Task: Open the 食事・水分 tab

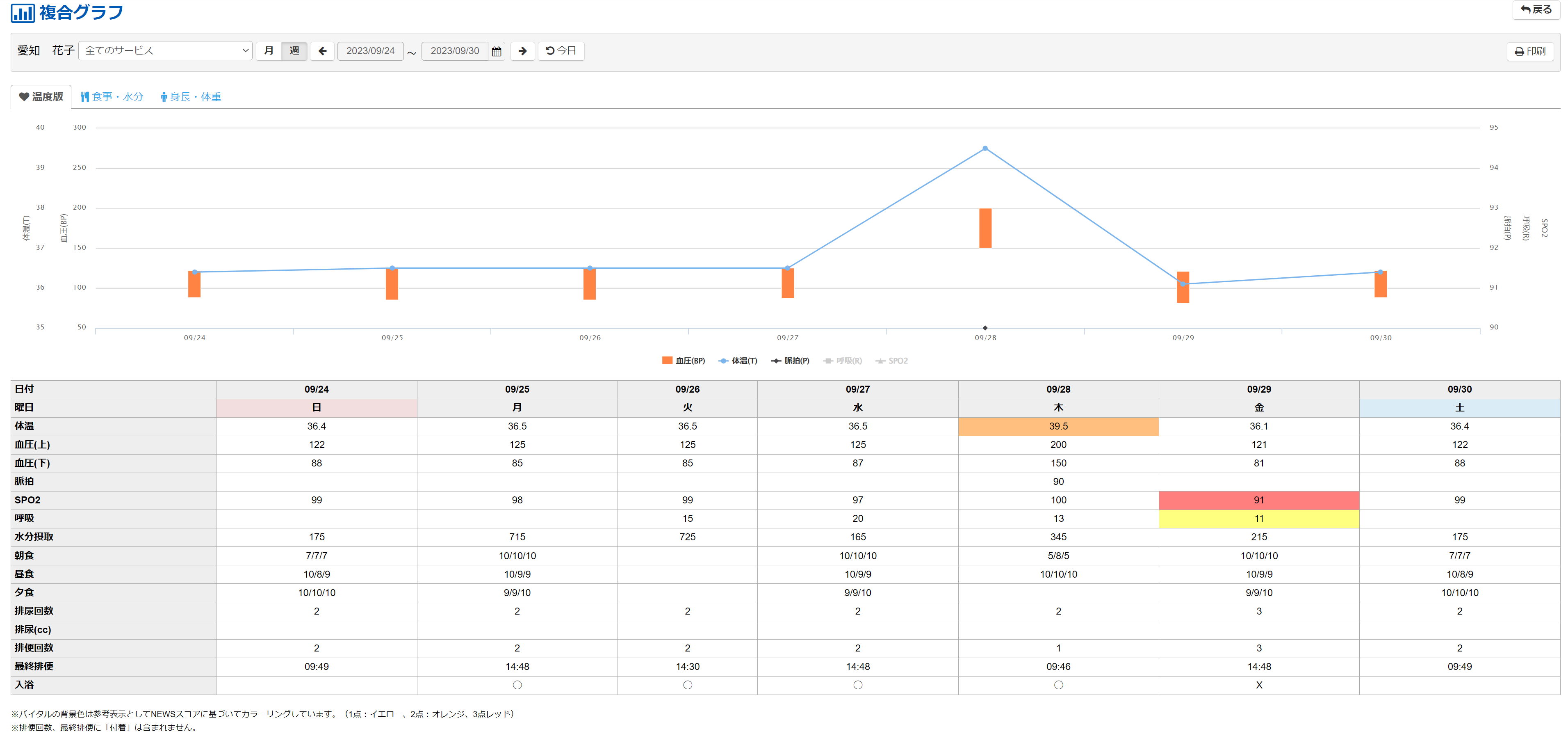Action: [112, 97]
